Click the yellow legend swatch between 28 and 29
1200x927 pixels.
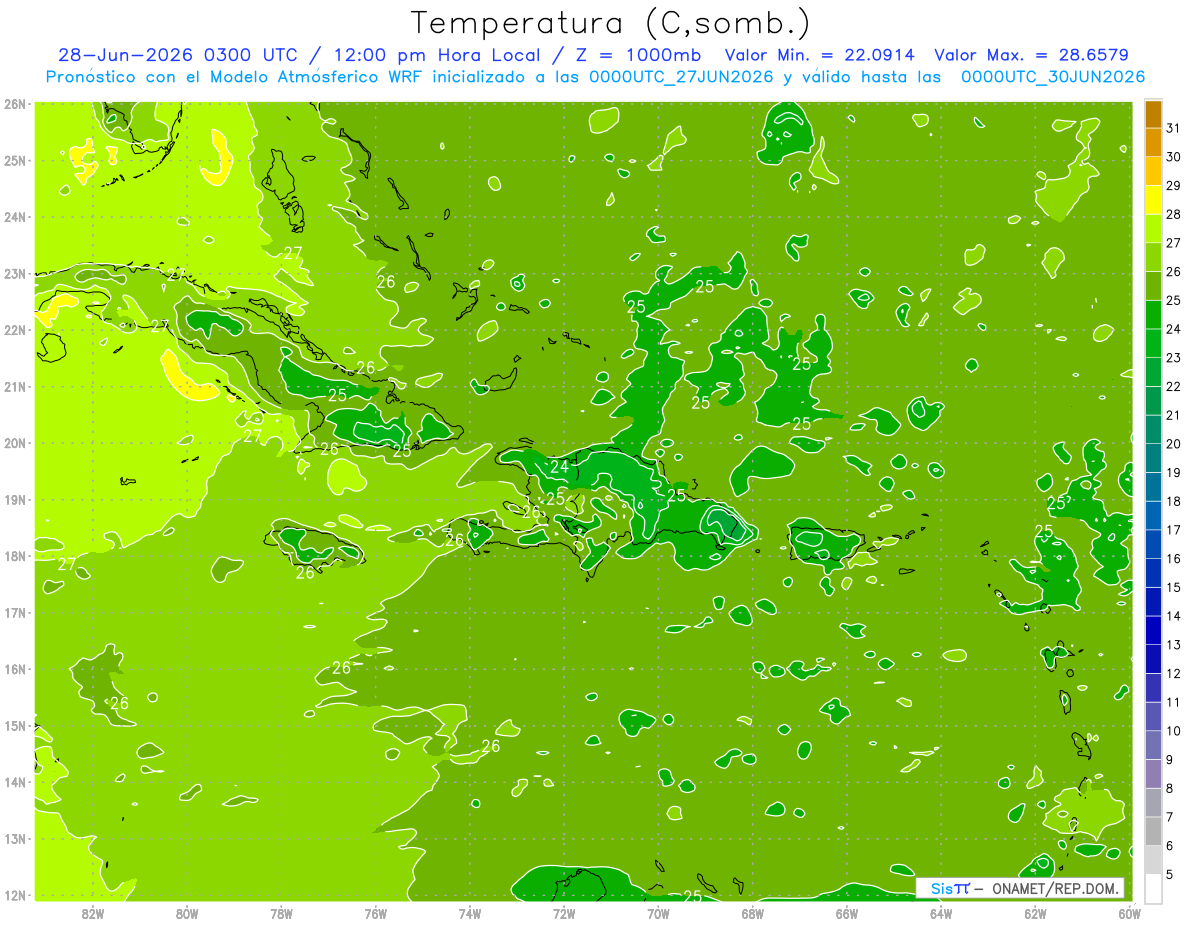pos(1153,200)
